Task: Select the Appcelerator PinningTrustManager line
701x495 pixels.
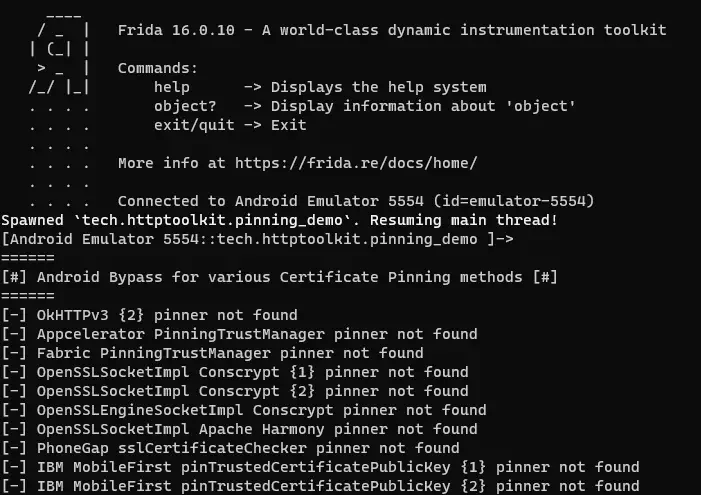Action: pos(240,334)
